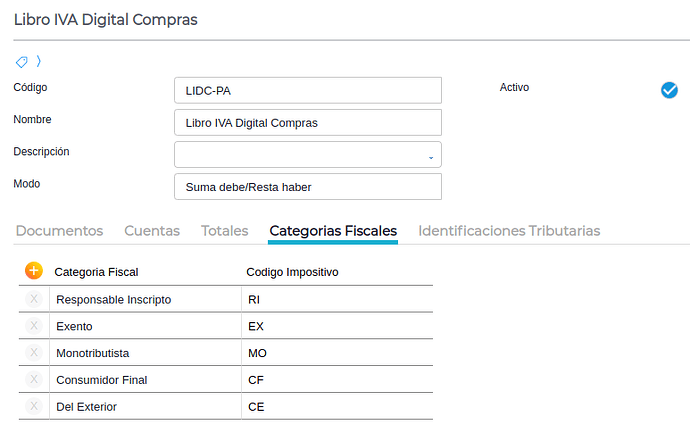This screenshot has height=432, width=690.
Task: Select the Totales tab
Action: point(224,231)
